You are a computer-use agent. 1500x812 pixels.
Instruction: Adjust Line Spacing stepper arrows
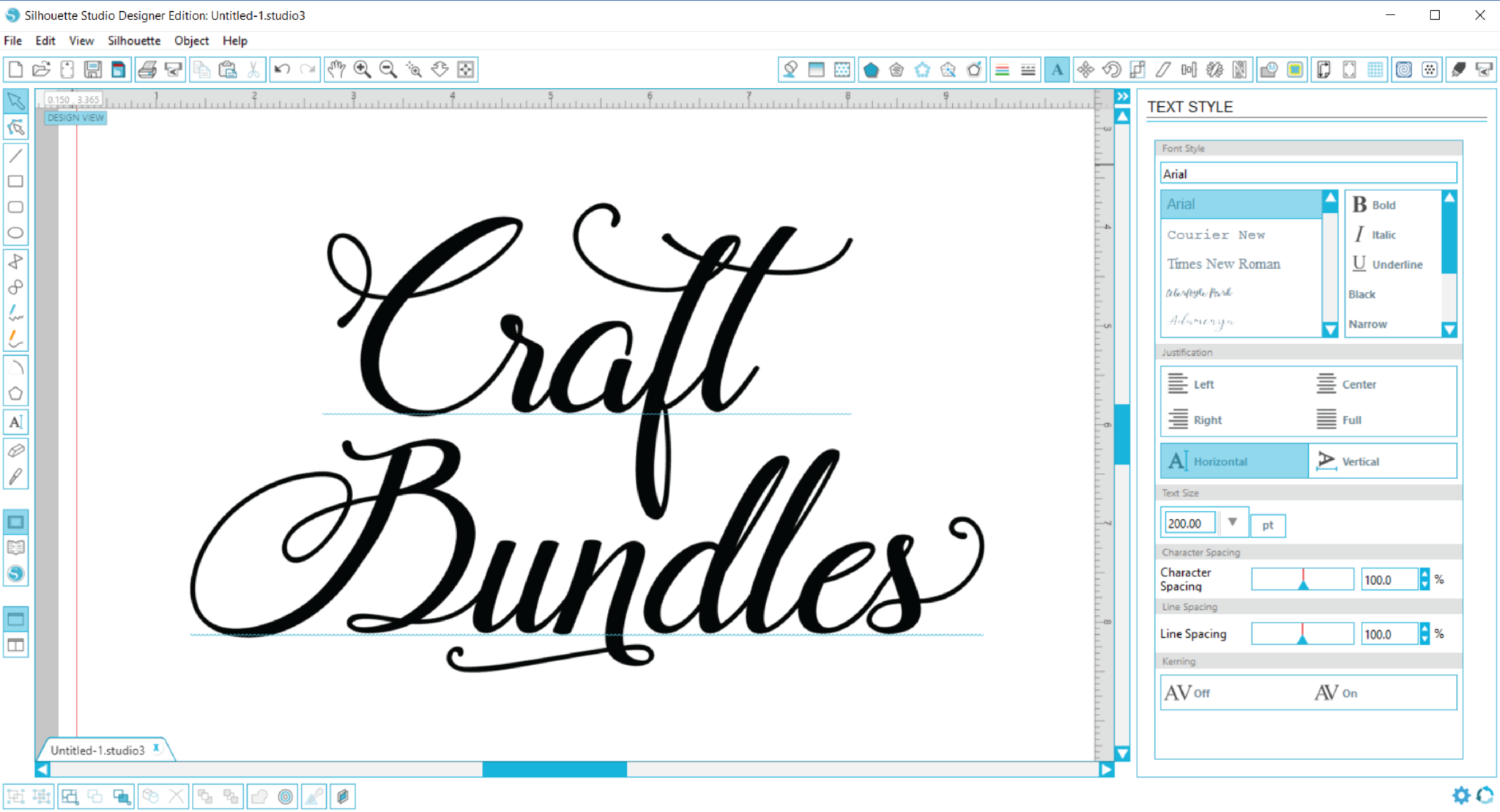tap(1425, 634)
